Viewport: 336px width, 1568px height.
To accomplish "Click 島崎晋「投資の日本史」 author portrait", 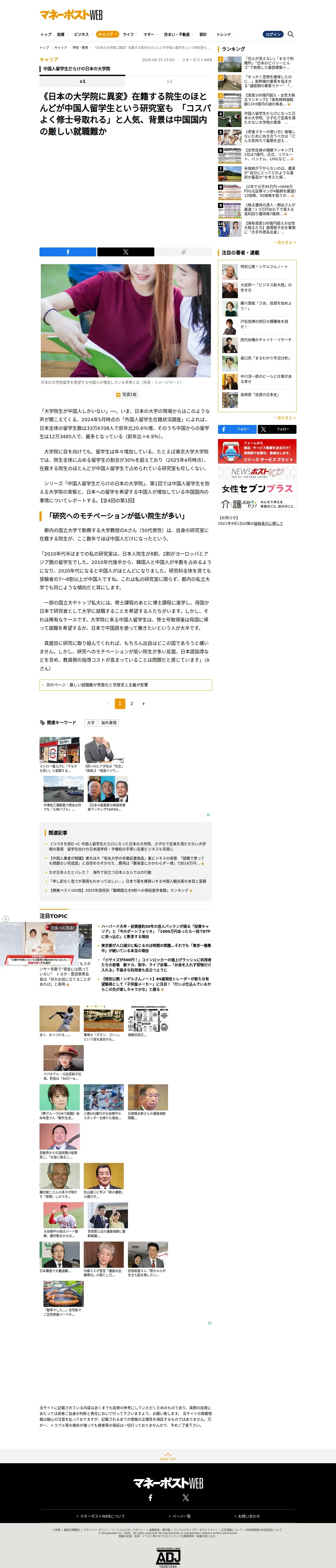I will pyautogui.click(x=230, y=400).
